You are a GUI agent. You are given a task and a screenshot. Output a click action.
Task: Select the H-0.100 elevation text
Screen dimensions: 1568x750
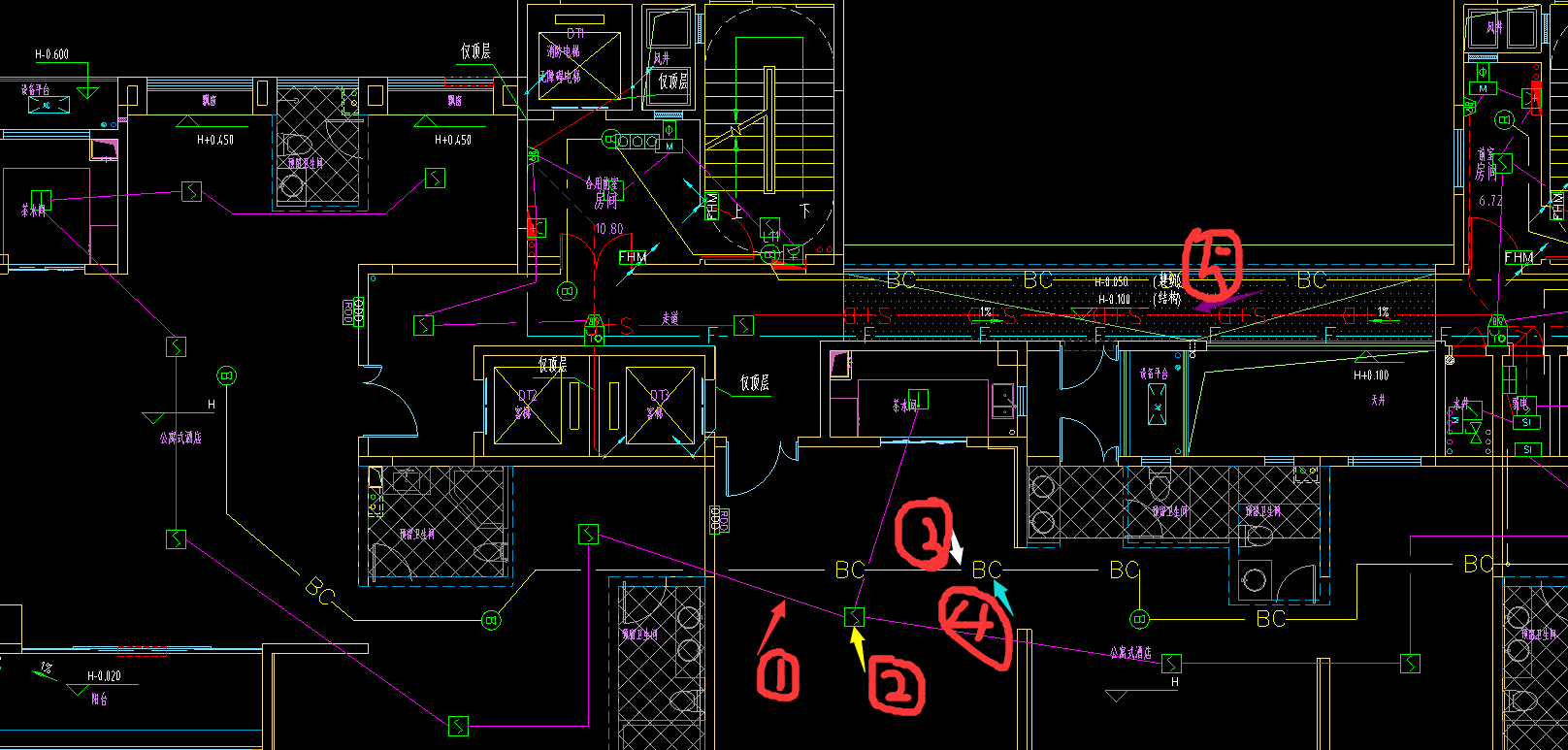pyautogui.click(x=1114, y=299)
